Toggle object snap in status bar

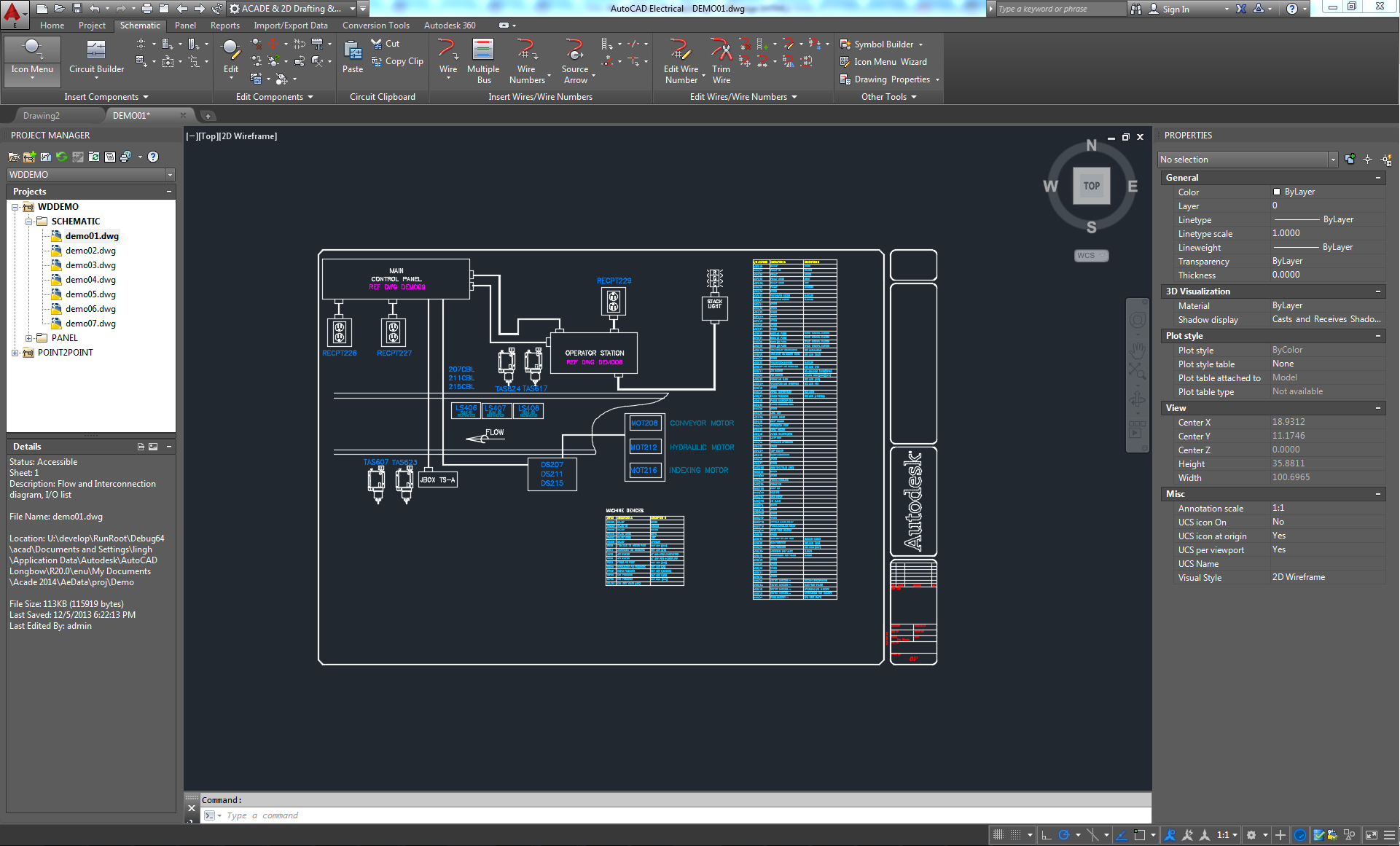coord(1140,835)
